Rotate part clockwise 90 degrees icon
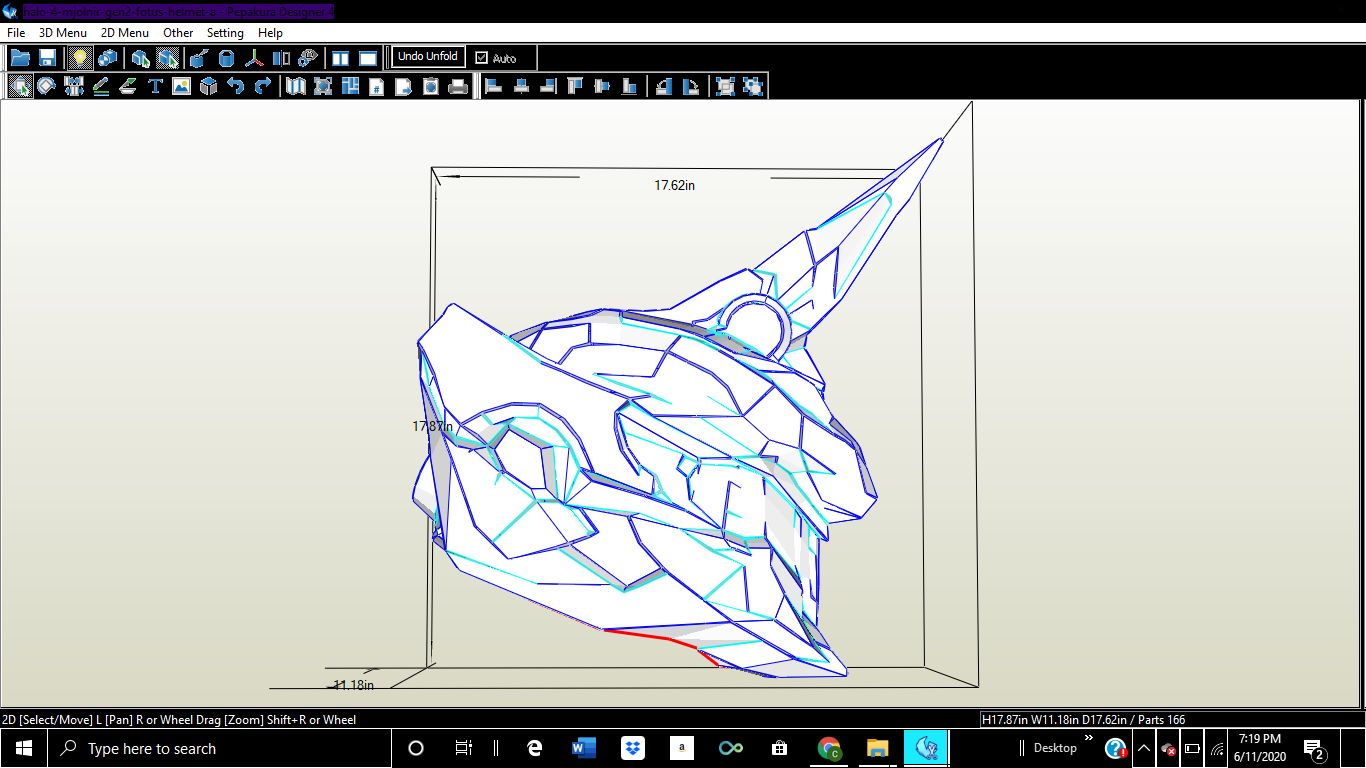Screen dimensions: 1366x768 pos(691,86)
